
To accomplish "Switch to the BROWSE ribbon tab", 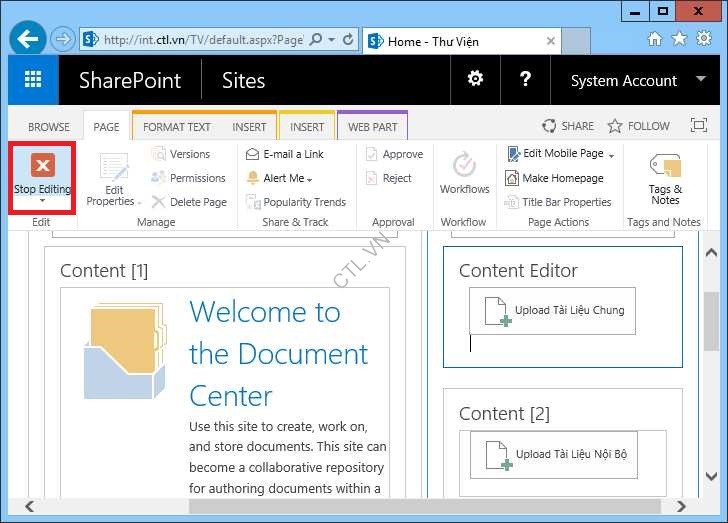I will click(49, 127).
